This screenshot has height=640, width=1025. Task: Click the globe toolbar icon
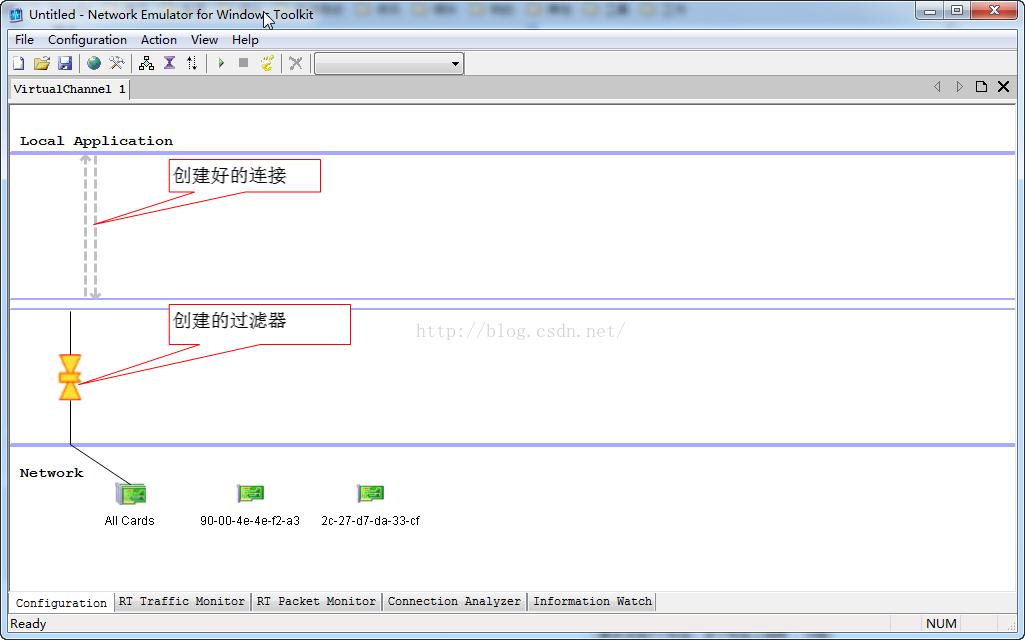(x=94, y=63)
